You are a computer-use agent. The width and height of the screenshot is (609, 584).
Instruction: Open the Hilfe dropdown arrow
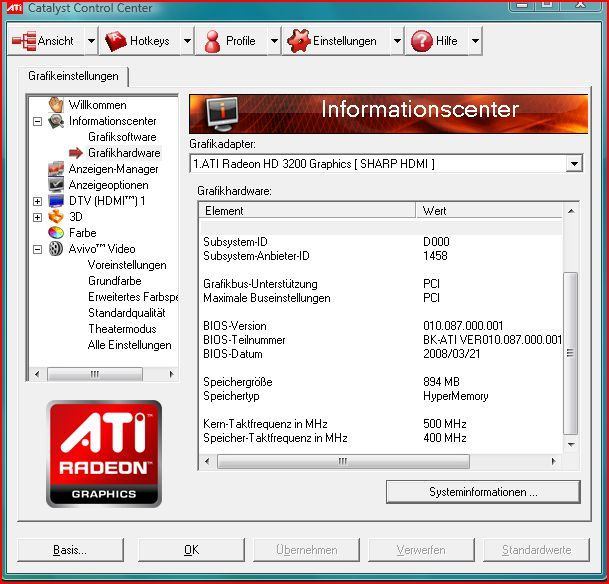point(475,41)
